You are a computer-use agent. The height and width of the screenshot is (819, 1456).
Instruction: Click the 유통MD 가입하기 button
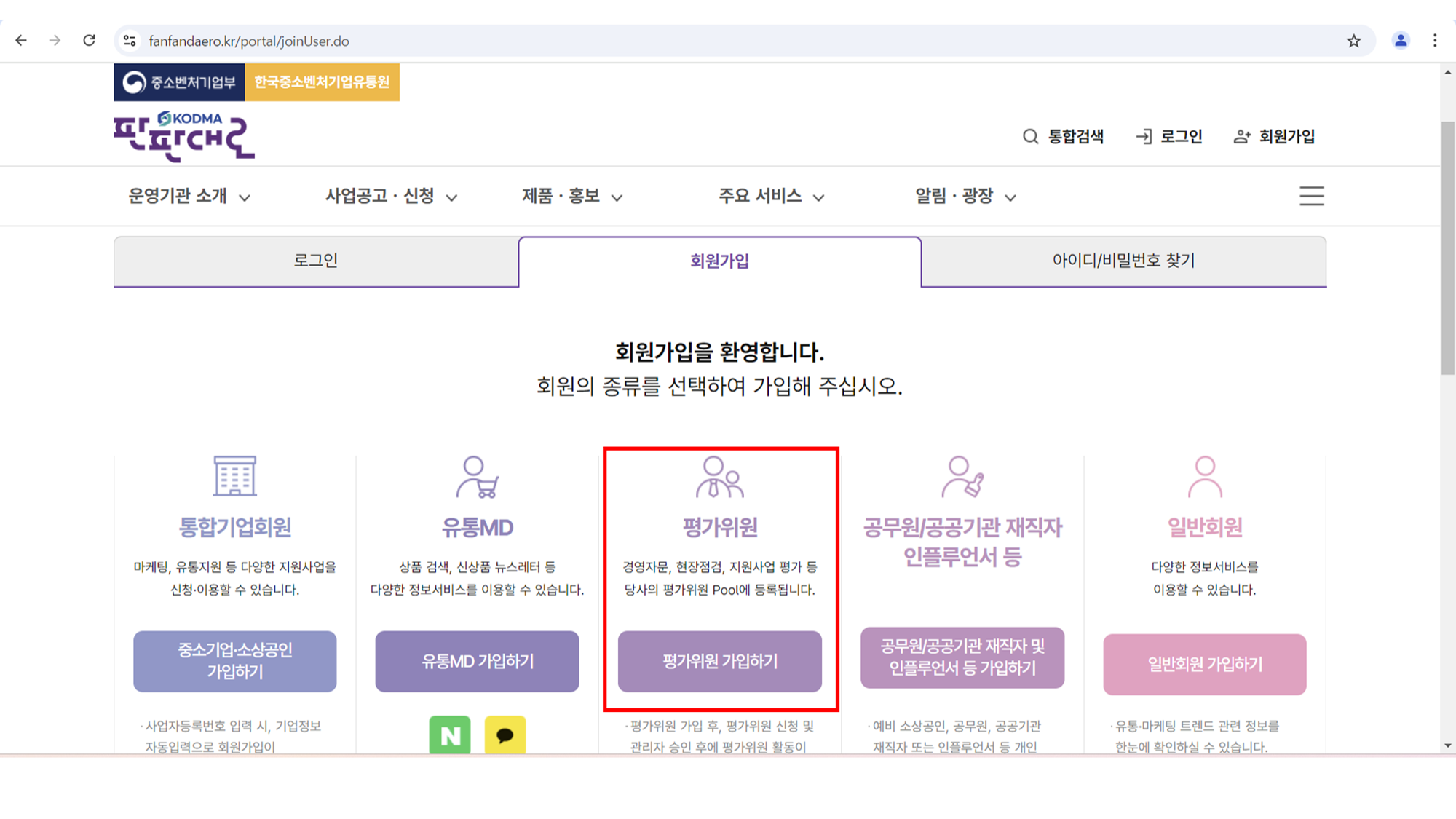[477, 661]
